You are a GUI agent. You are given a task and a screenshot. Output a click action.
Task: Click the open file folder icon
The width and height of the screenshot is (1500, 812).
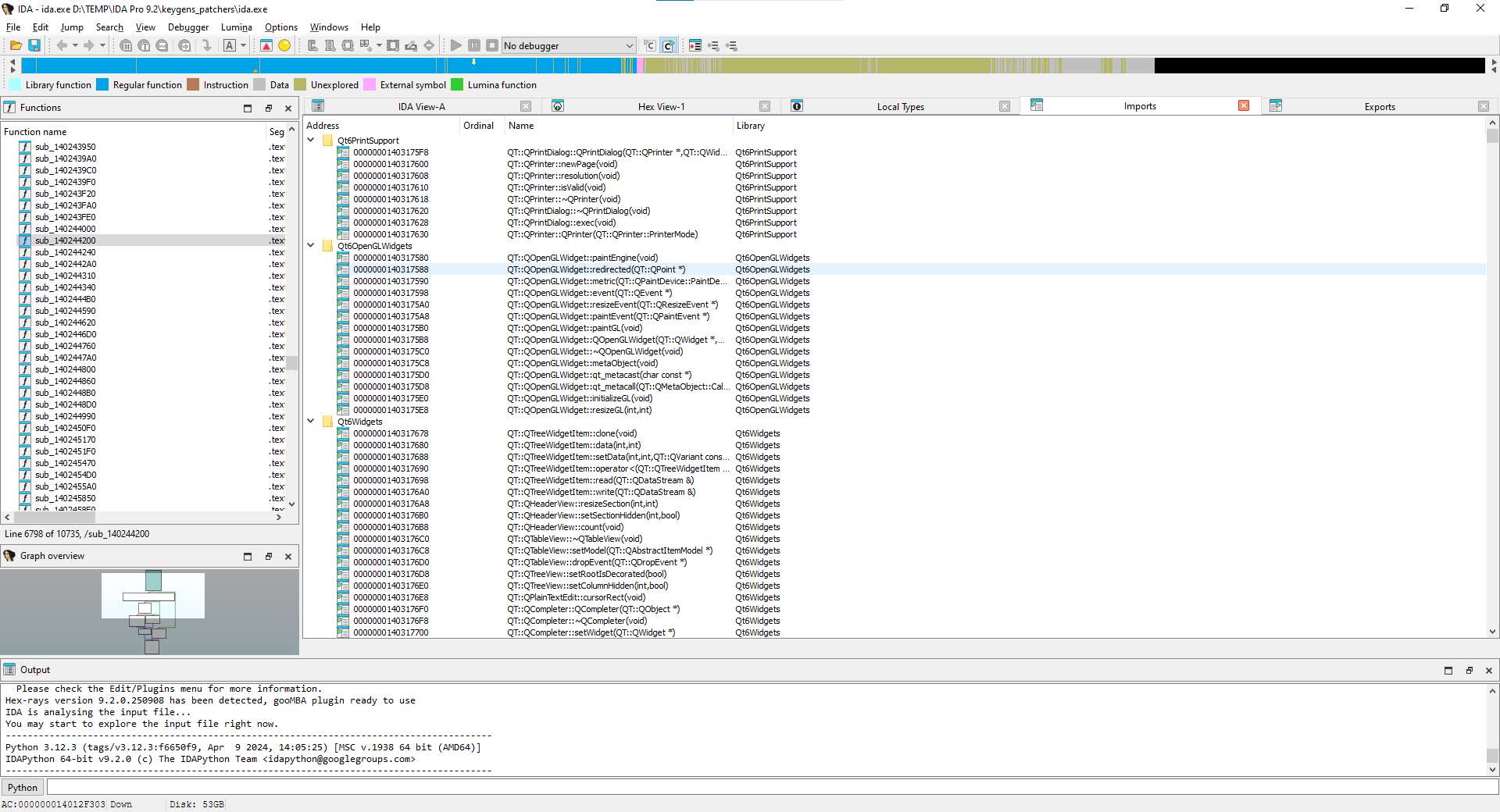[16, 46]
